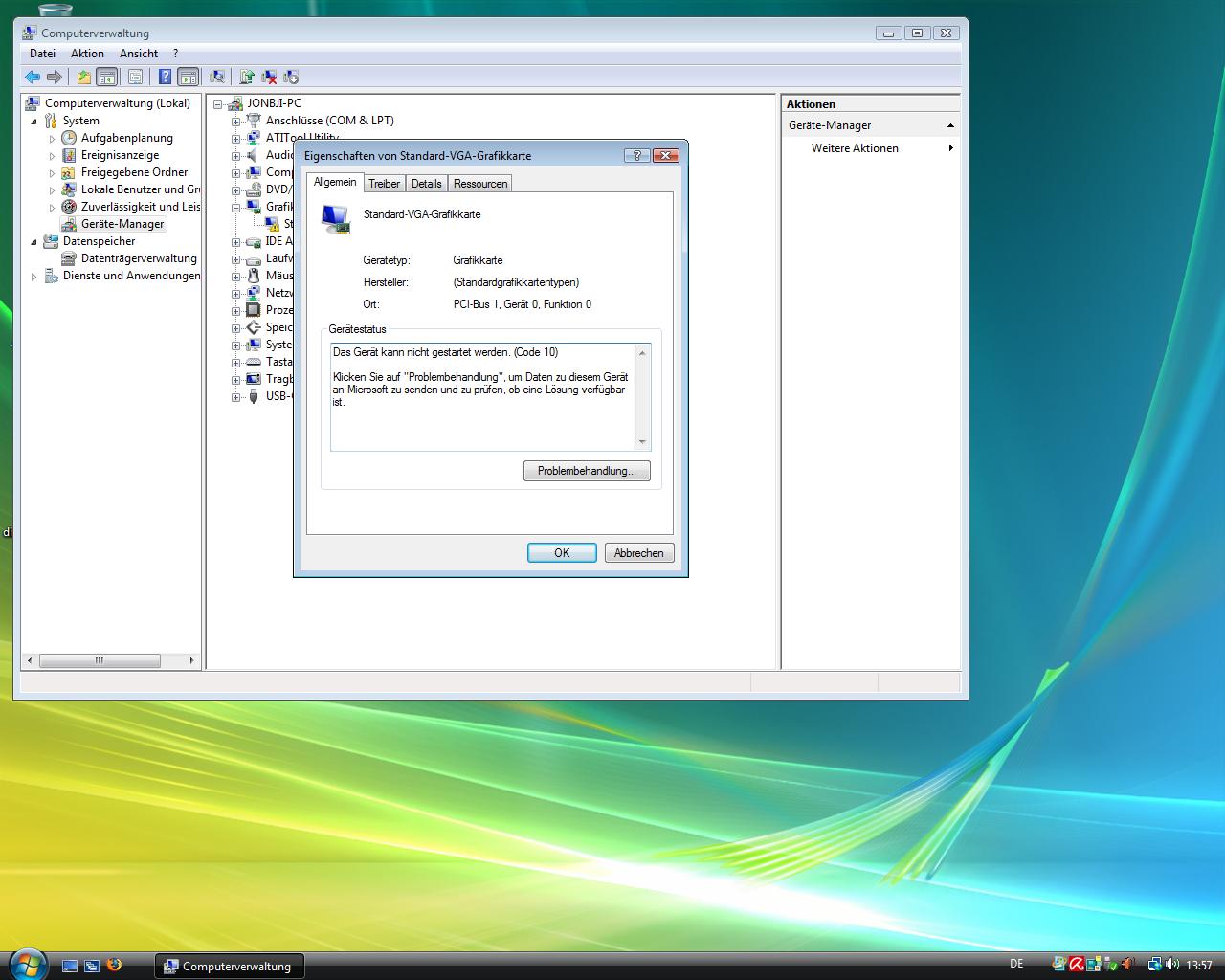The height and width of the screenshot is (980, 1225).
Task: Click the Freigegebene Ordner icon
Action: (69, 172)
